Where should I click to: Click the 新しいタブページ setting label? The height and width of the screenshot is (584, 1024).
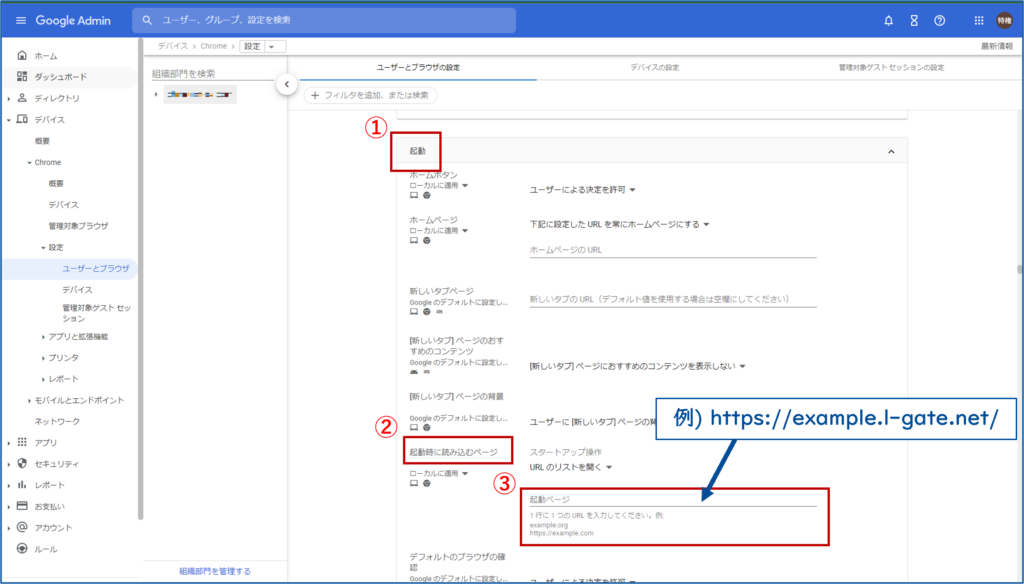pos(441,291)
